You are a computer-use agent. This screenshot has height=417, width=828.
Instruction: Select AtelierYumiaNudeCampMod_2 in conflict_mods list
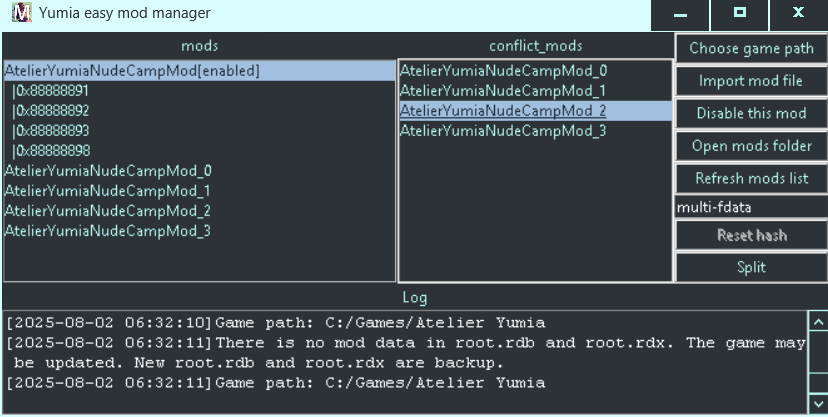(x=503, y=111)
